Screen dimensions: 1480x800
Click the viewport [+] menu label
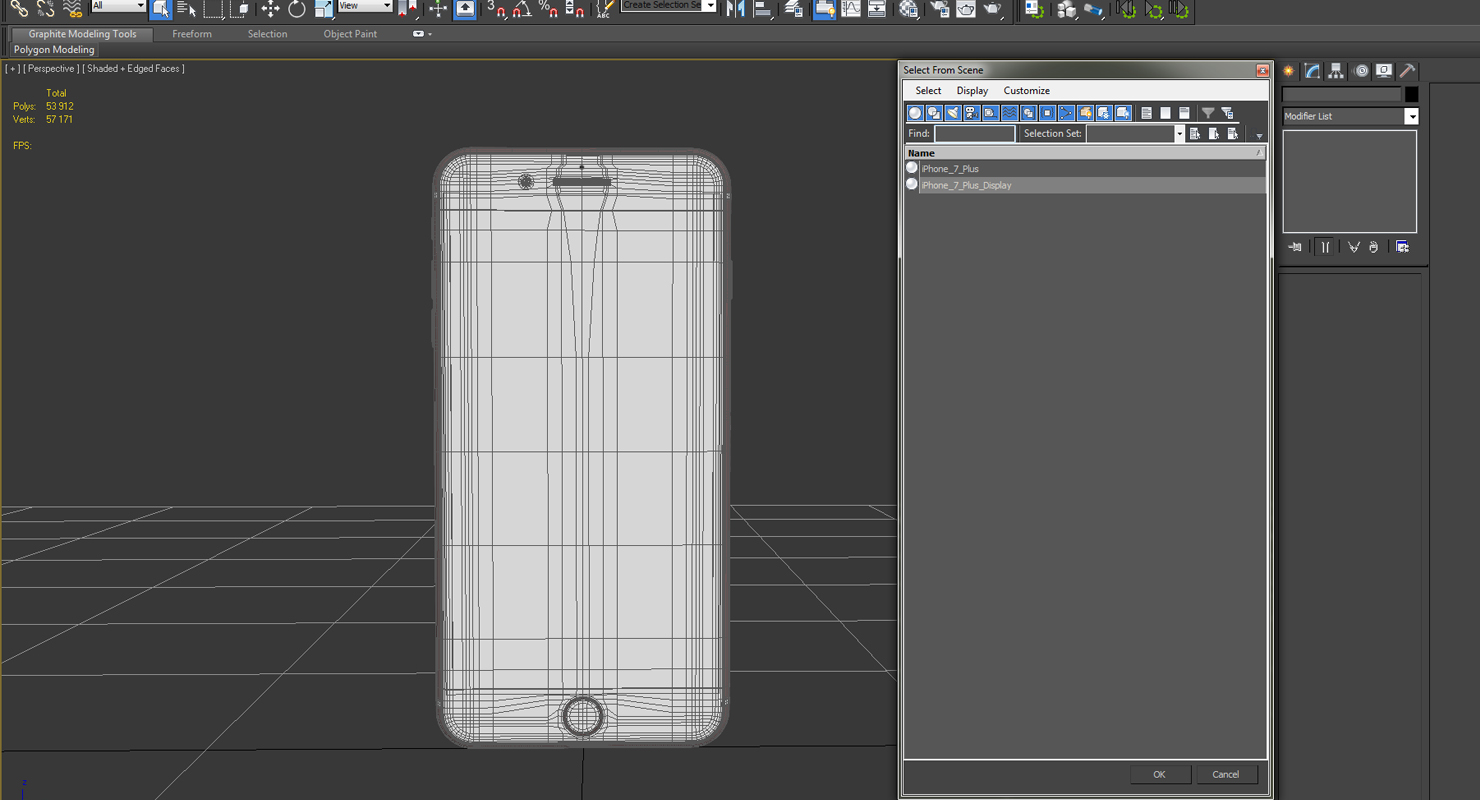[x=12, y=69]
